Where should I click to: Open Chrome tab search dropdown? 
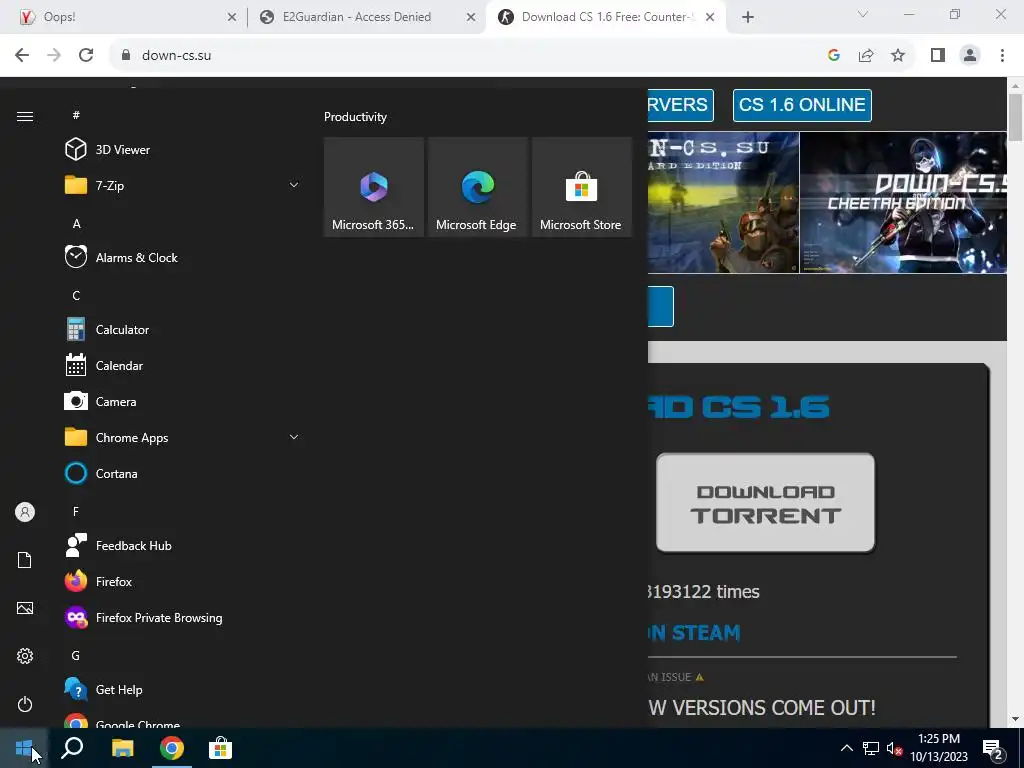coord(863,14)
